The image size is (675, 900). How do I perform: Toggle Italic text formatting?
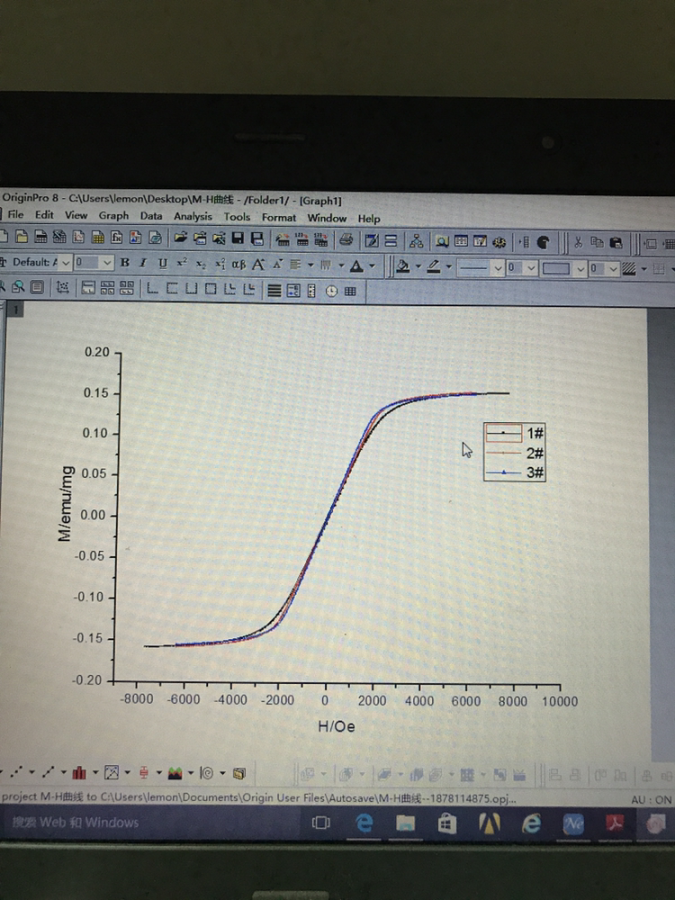coord(143,263)
